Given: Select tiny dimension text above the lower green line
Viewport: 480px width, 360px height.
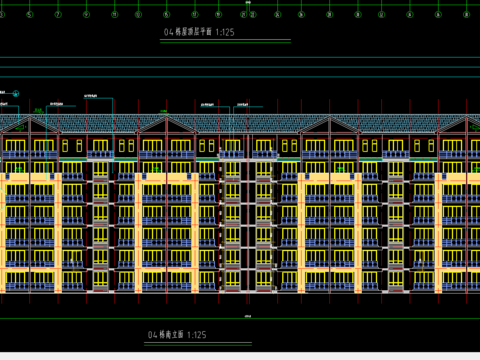Looking at the screenshot, I should [248, 316].
